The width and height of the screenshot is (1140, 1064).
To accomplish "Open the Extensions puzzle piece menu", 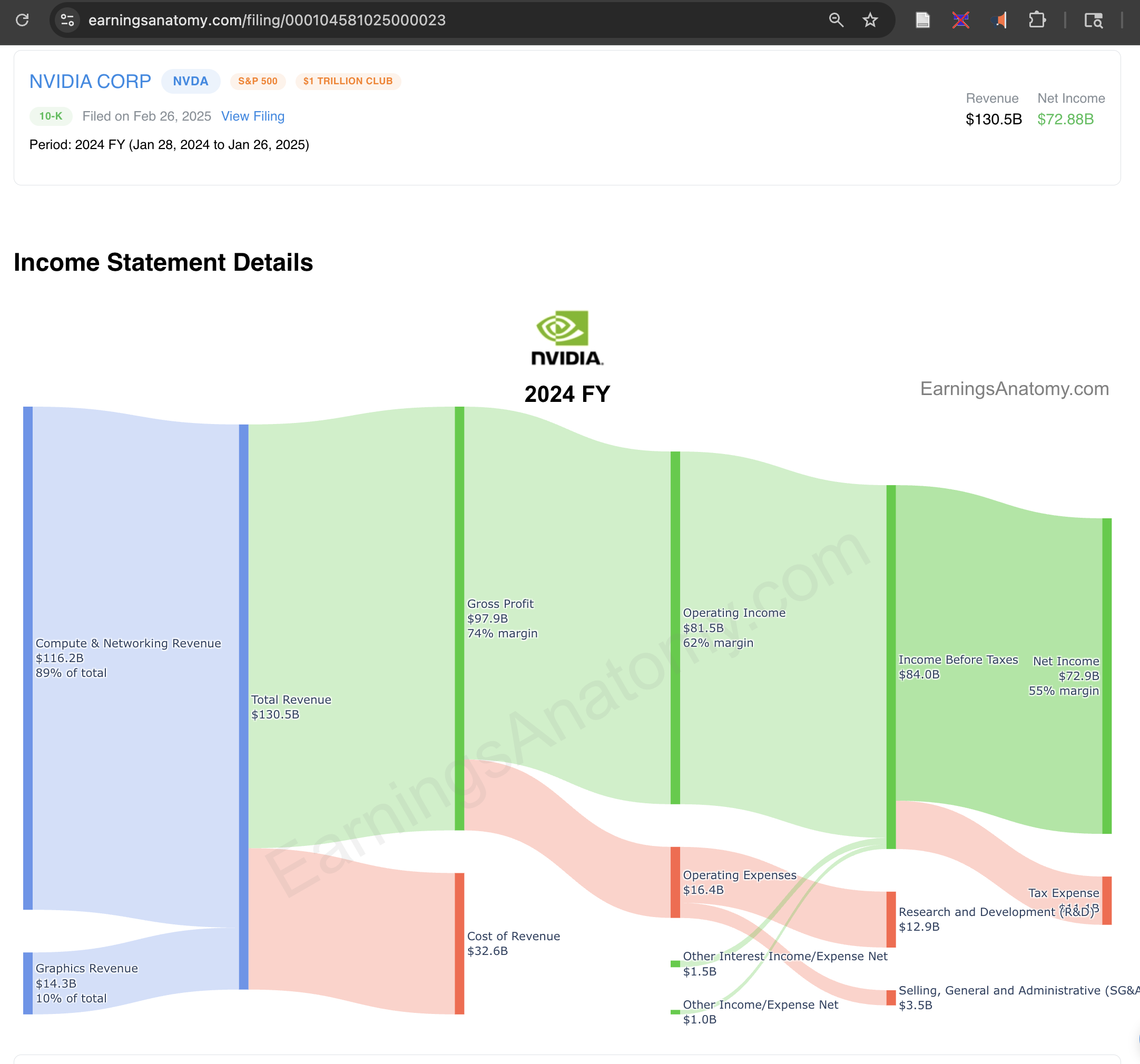I will [x=1037, y=20].
